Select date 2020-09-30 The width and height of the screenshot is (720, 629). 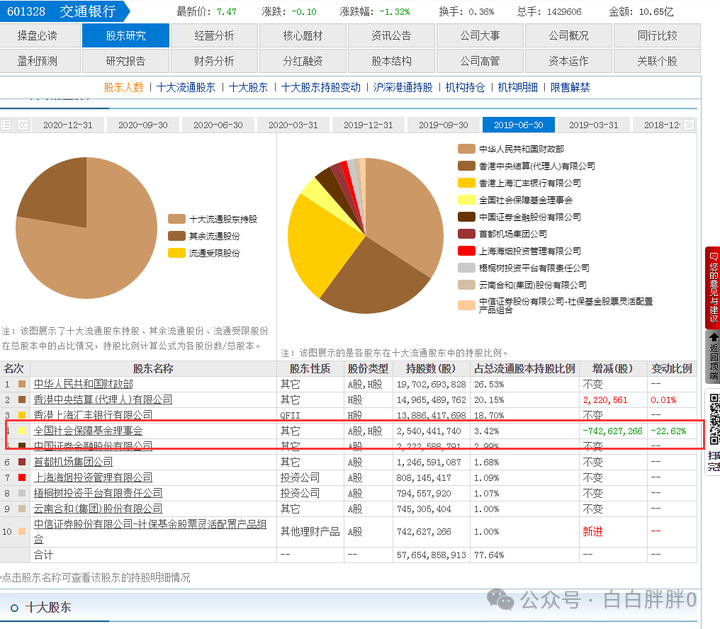tap(143, 125)
